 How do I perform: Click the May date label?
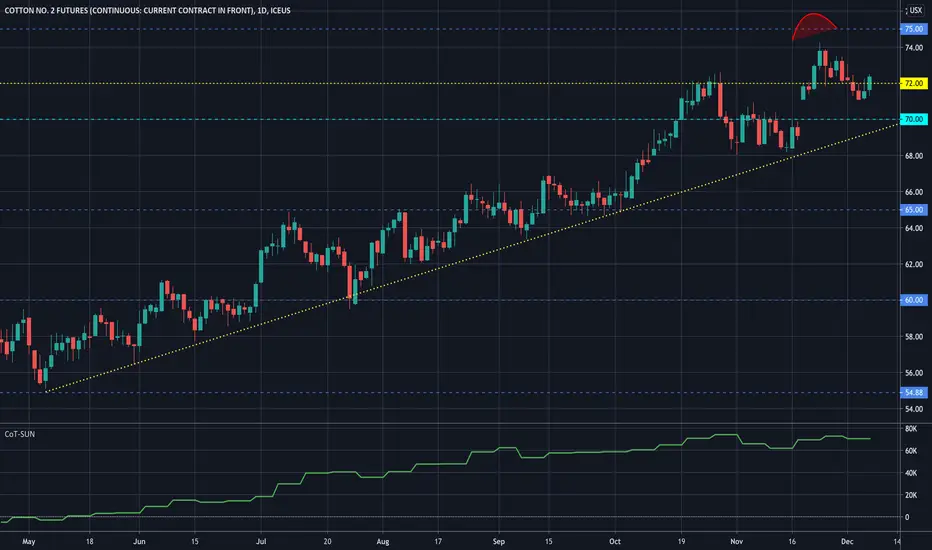pos(29,542)
